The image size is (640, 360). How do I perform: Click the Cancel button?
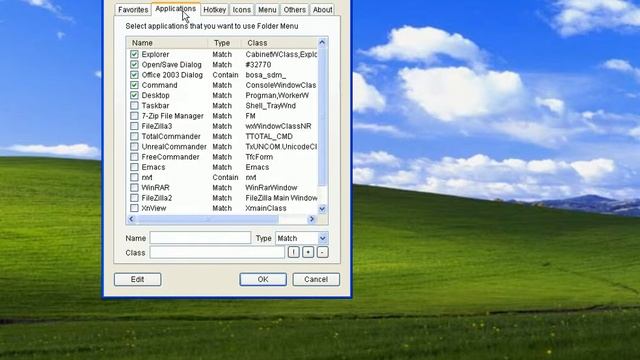[x=316, y=279]
